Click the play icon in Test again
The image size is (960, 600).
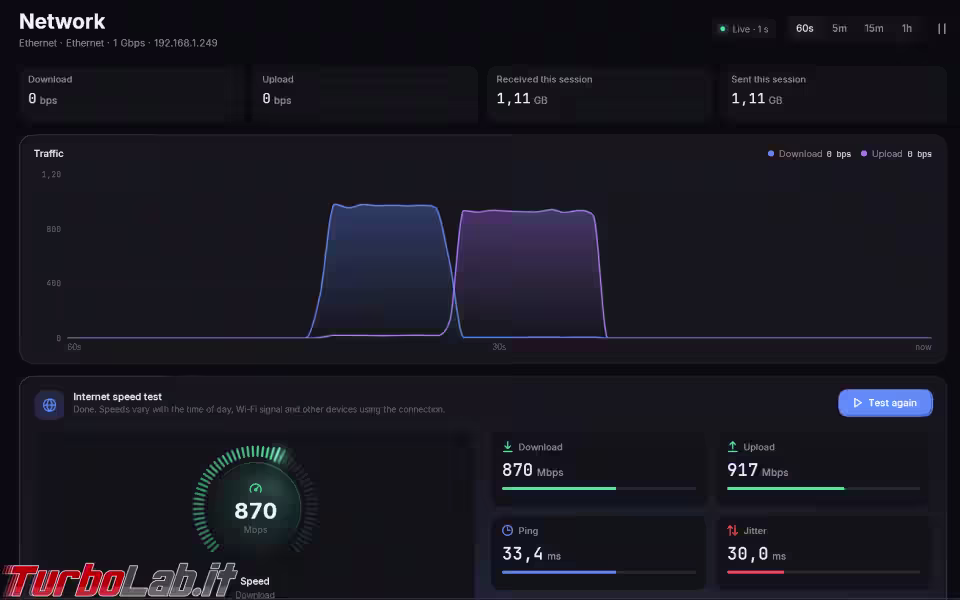[x=857, y=403]
